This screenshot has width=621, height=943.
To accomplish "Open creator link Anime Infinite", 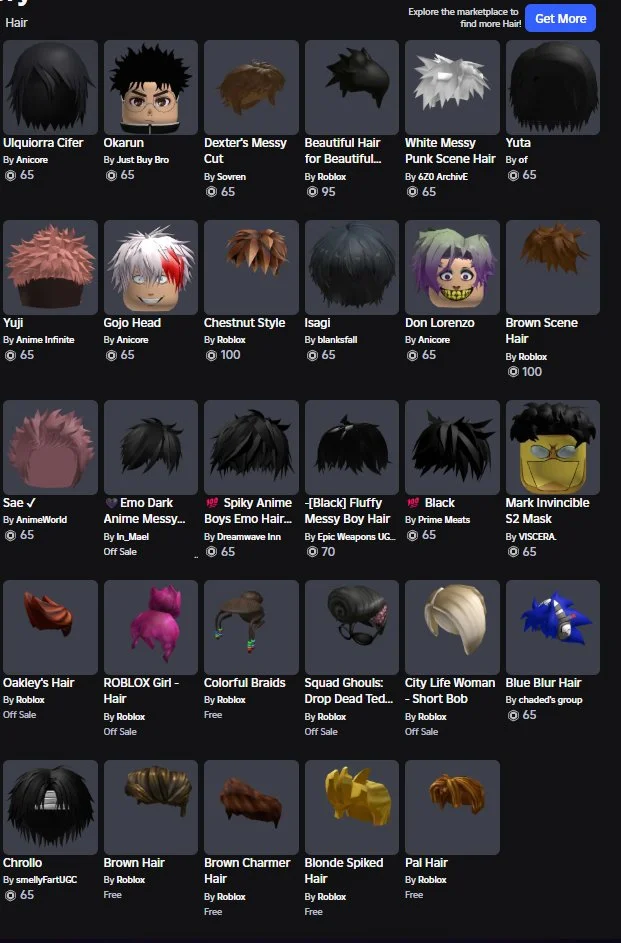I will click(45, 340).
